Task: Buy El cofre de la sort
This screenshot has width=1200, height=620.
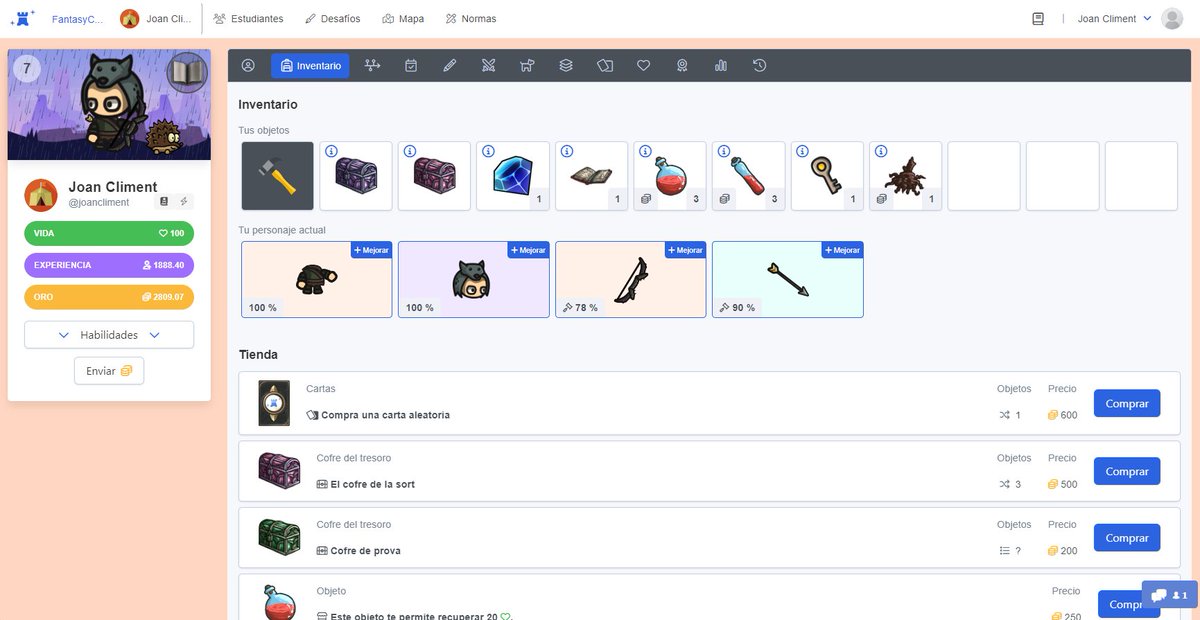Action: (x=1127, y=471)
